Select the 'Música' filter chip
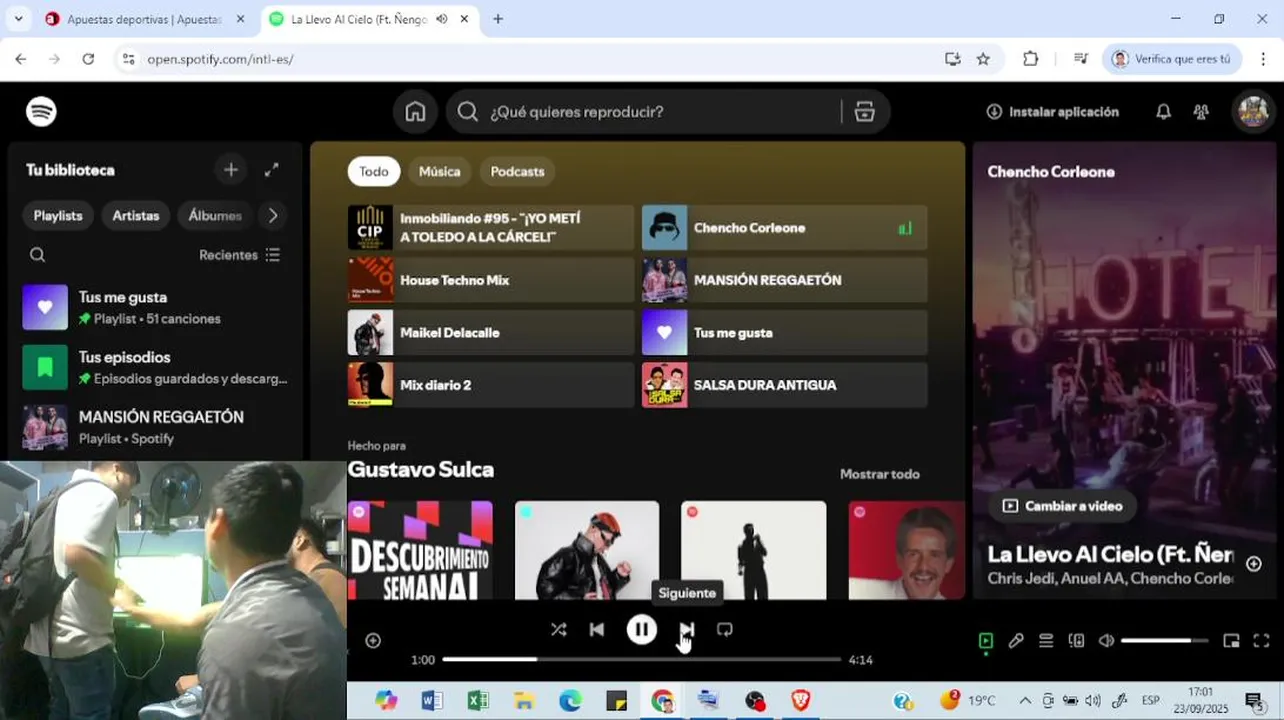Image resolution: width=1284 pixels, height=720 pixels. [440, 171]
